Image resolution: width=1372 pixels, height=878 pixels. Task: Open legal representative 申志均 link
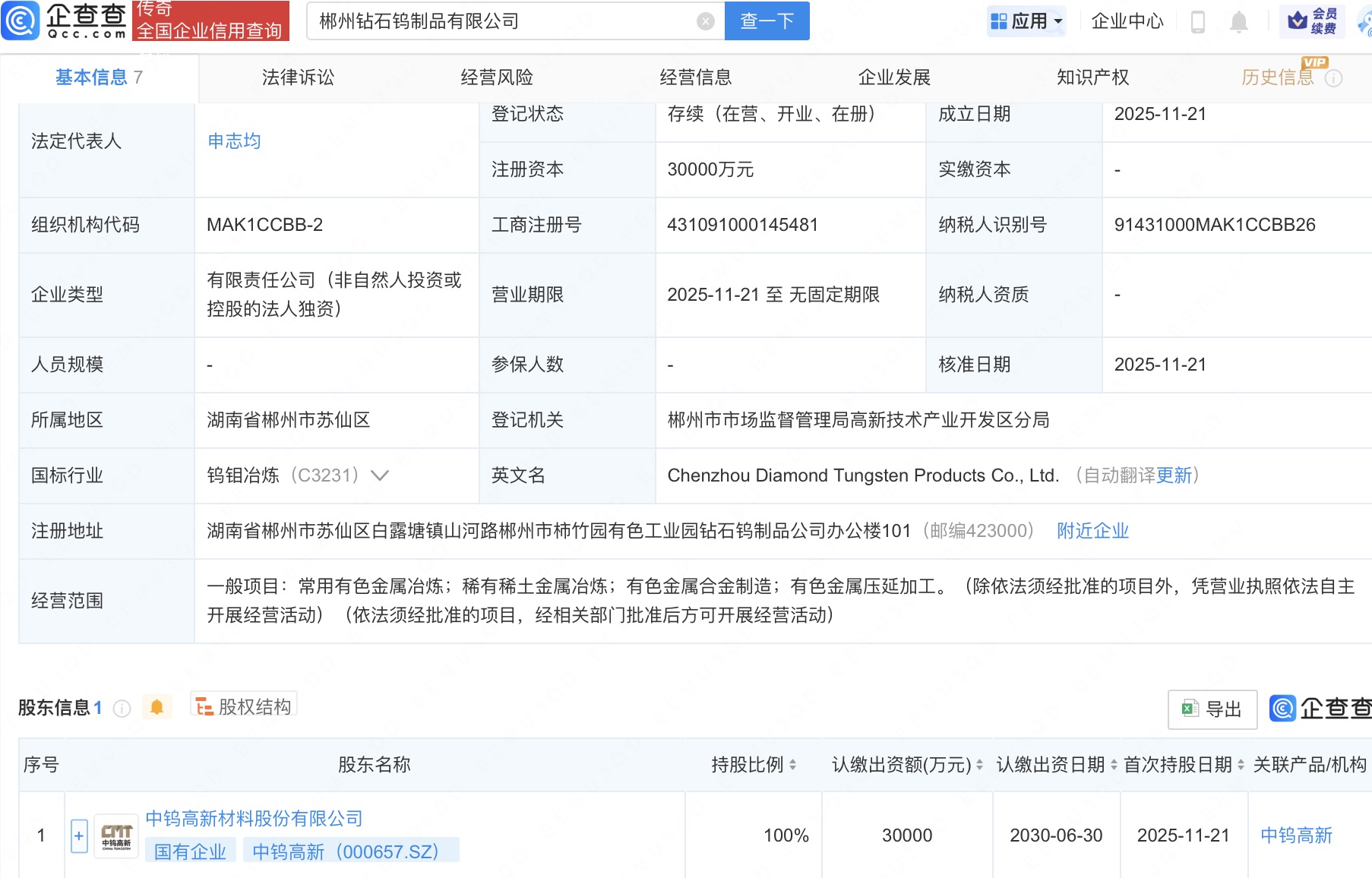(x=233, y=141)
